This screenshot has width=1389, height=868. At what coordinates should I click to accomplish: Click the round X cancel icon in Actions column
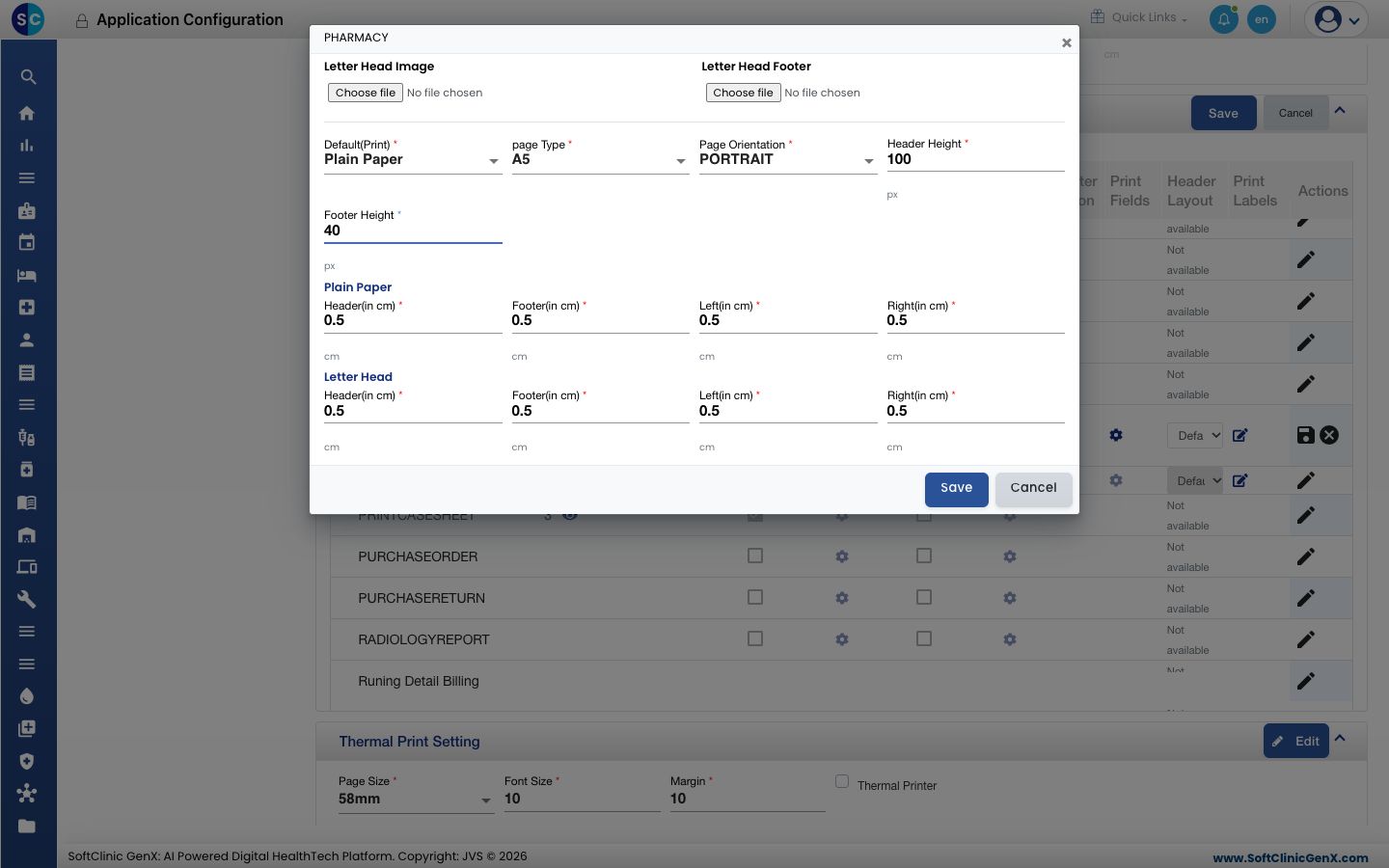1329,435
